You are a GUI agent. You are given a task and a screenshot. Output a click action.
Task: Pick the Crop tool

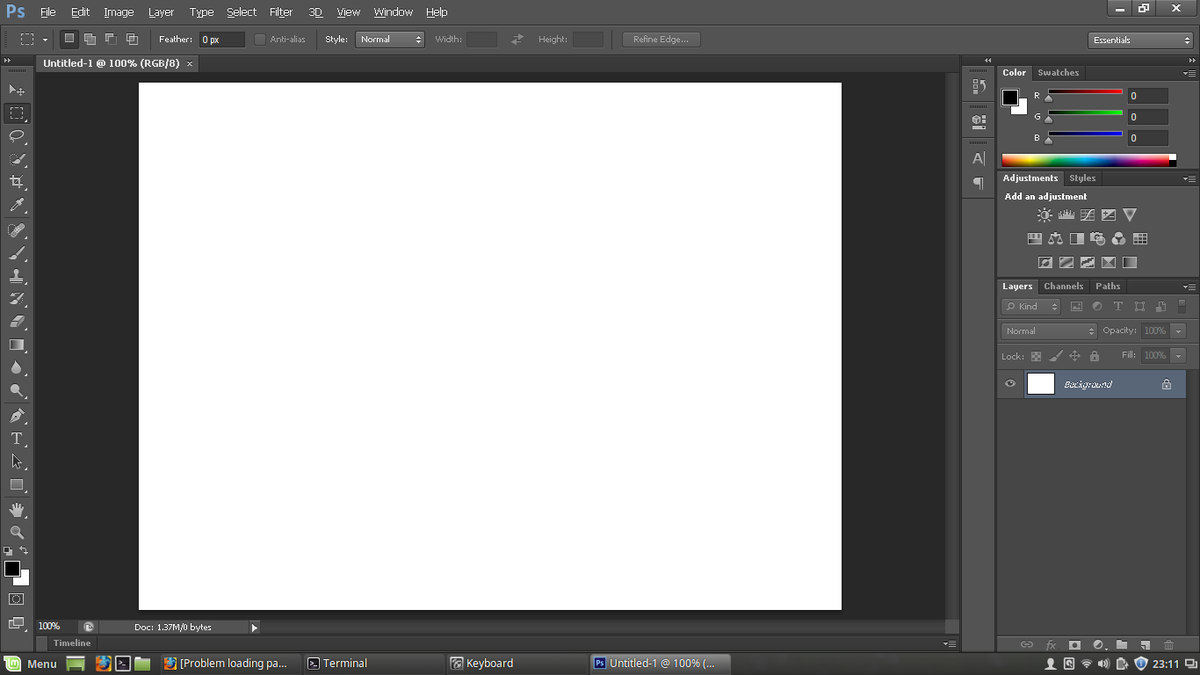click(16, 182)
